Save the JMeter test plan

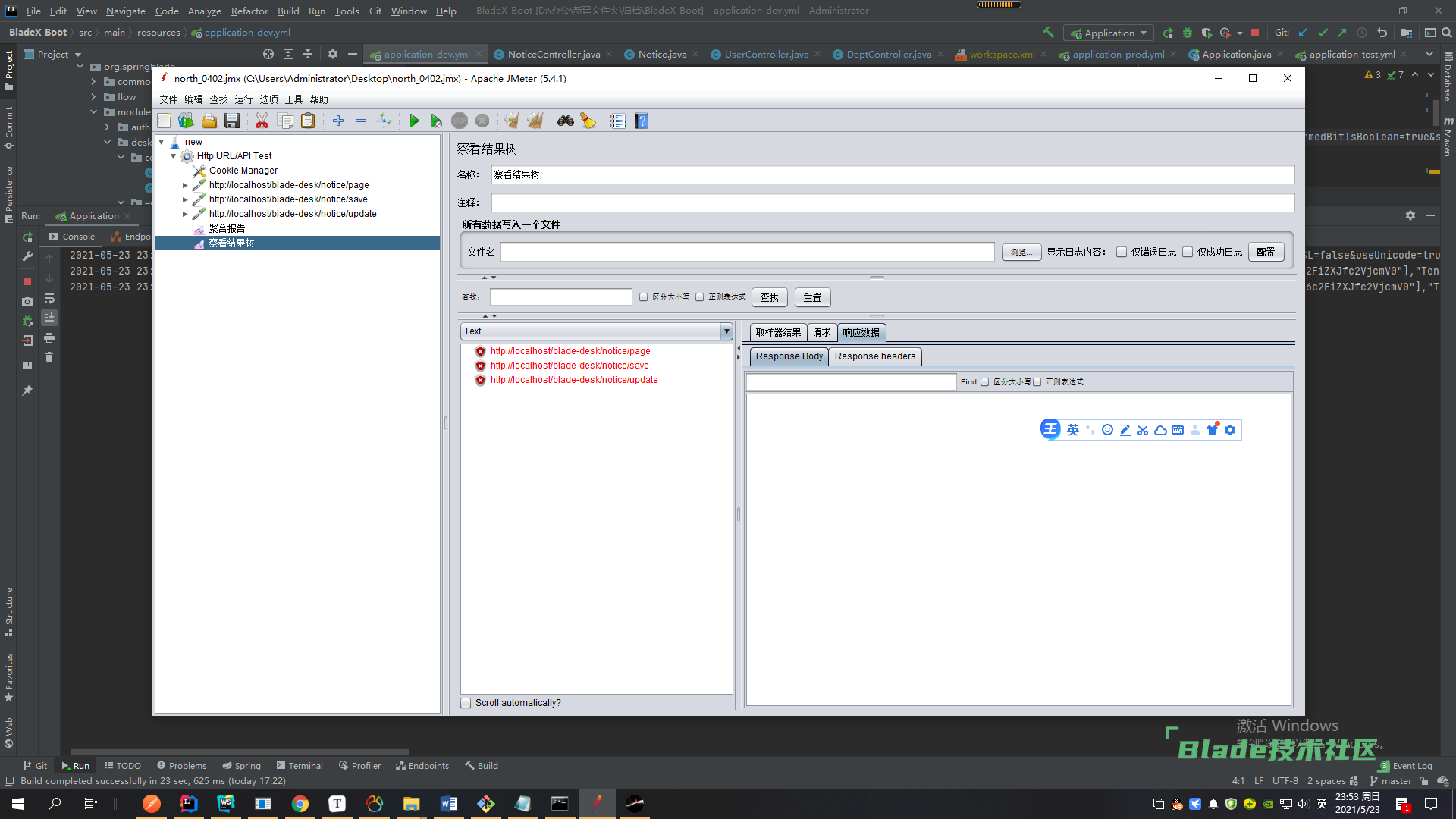(x=232, y=121)
